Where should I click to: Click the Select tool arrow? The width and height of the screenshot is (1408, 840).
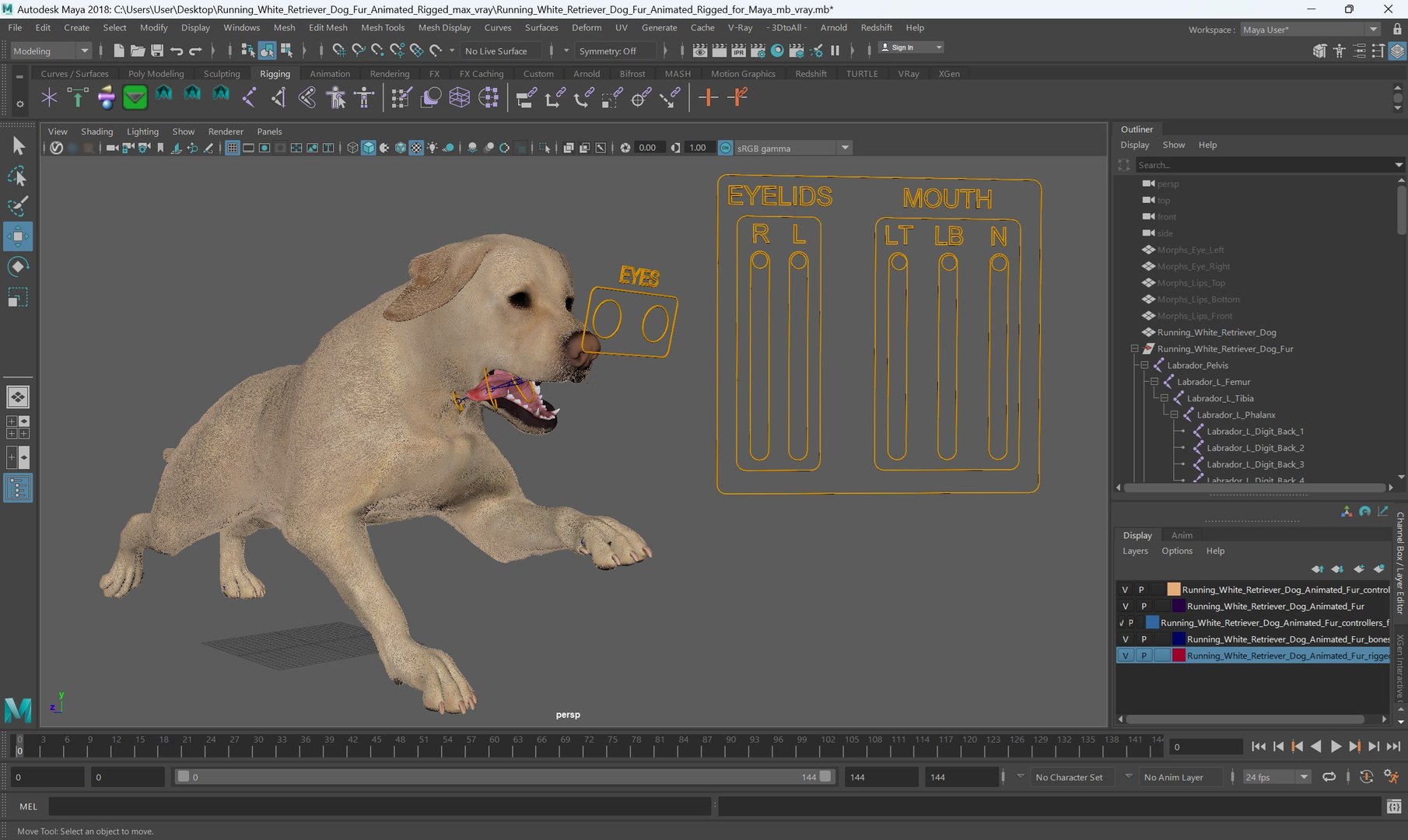(x=17, y=145)
